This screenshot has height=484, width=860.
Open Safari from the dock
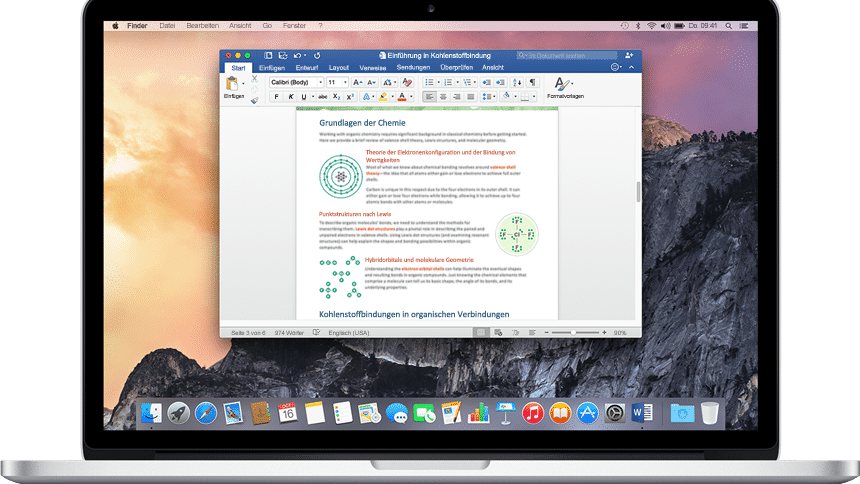tap(206, 413)
